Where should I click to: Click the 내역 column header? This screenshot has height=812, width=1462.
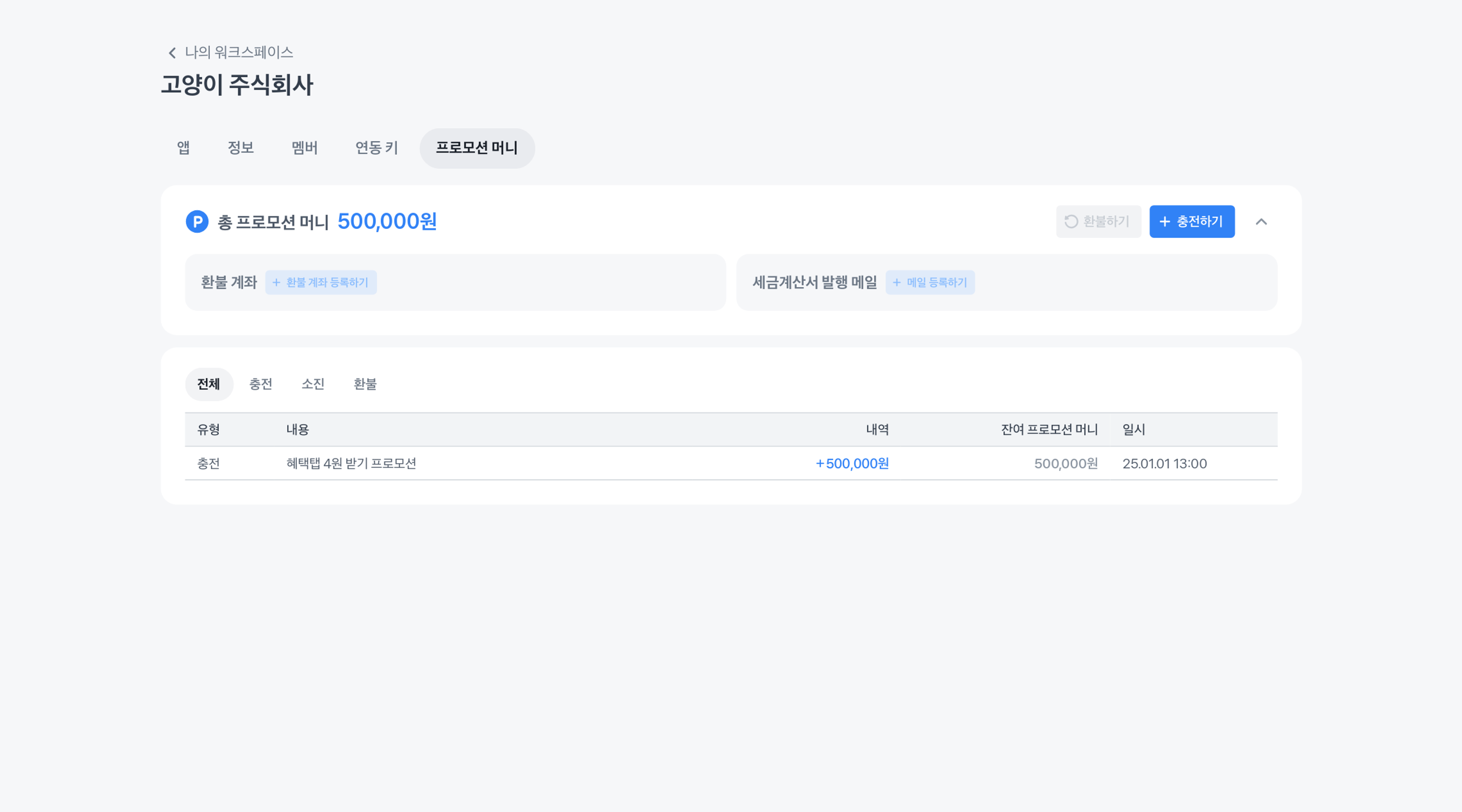(x=877, y=429)
